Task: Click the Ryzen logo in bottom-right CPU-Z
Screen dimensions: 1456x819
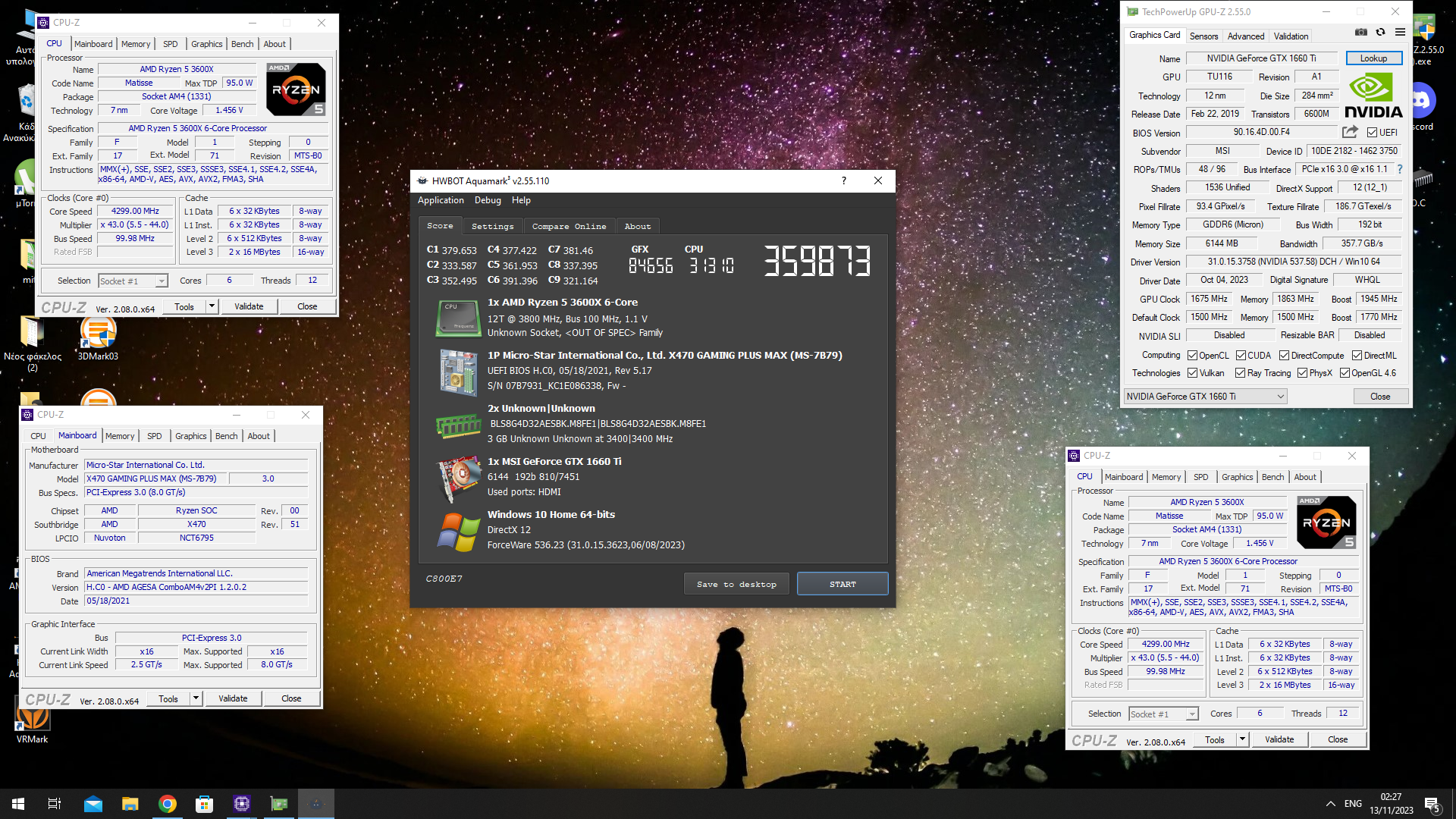Action: click(x=1326, y=522)
